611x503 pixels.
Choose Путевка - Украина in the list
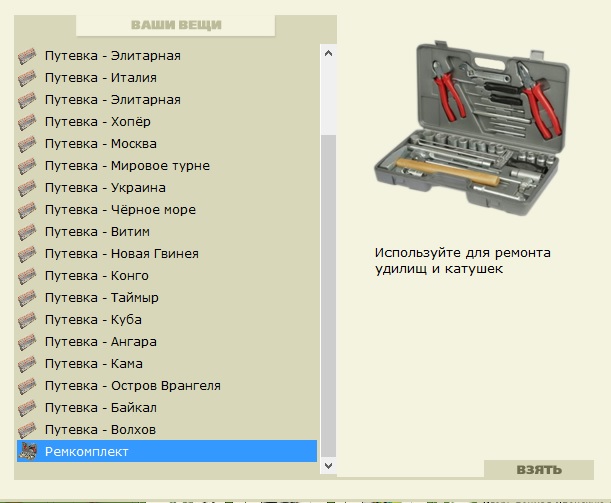click(167, 188)
